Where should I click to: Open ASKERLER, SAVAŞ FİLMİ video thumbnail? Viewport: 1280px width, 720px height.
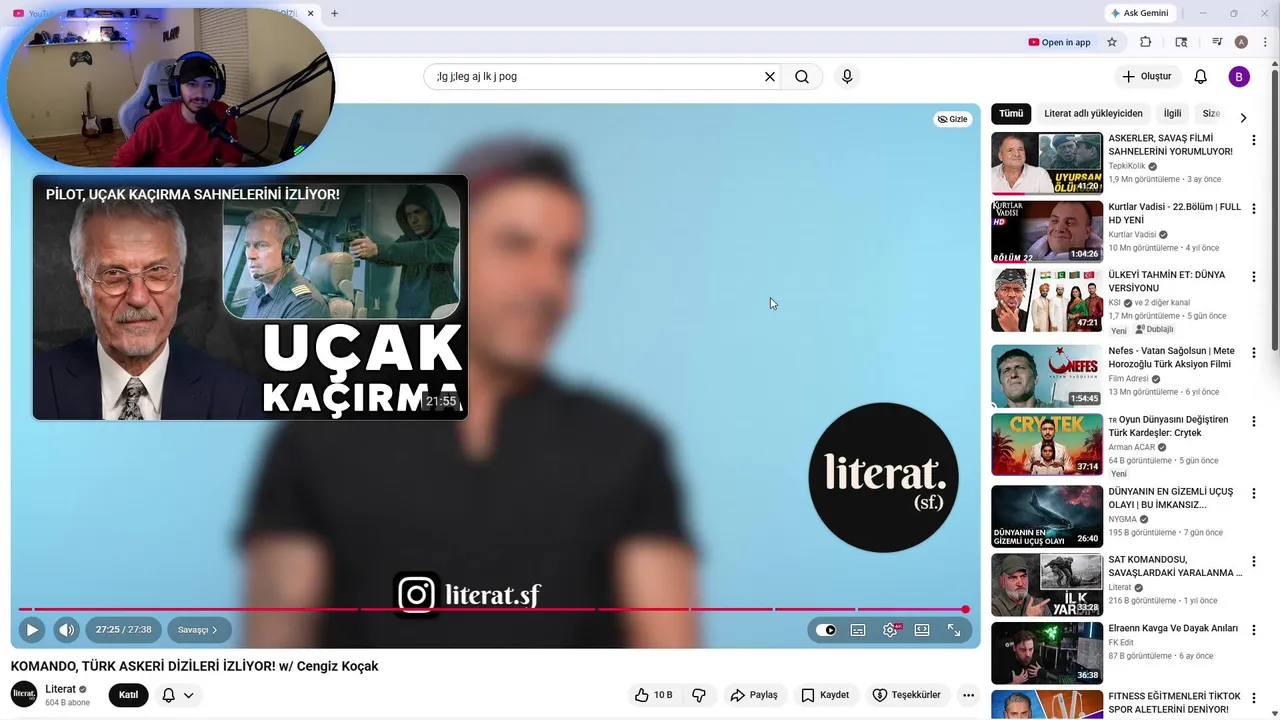(1047, 163)
